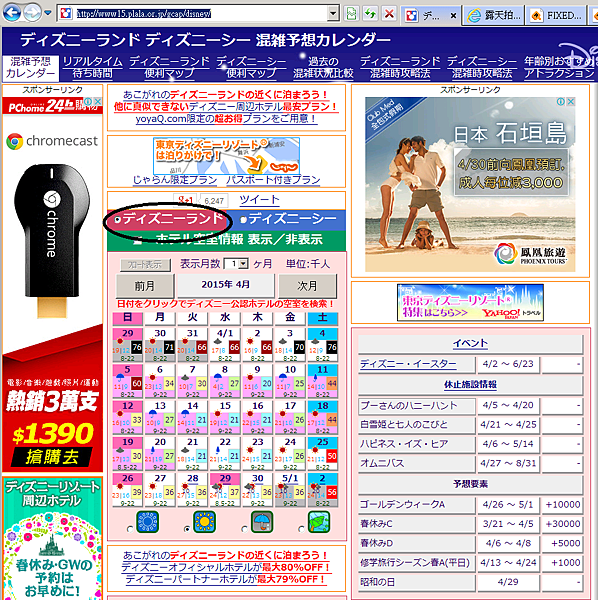Close the current Disney calendar tab
The image size is (598, 600).
click(x=453, y=16)
